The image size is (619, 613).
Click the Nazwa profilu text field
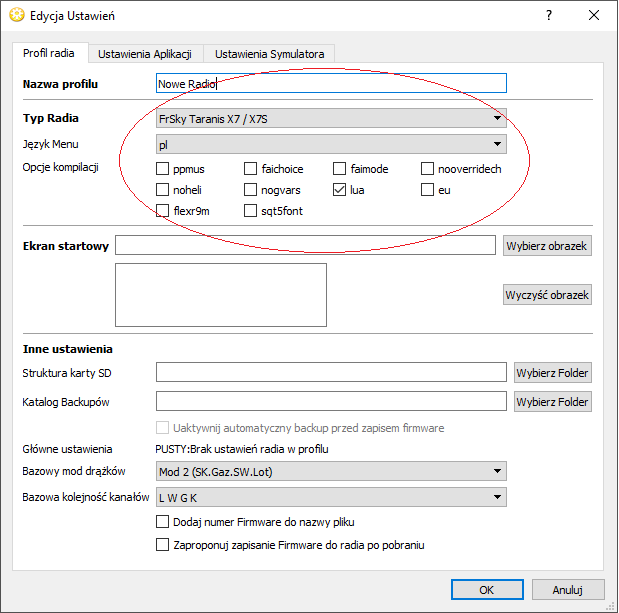click(x=331, y=83)
